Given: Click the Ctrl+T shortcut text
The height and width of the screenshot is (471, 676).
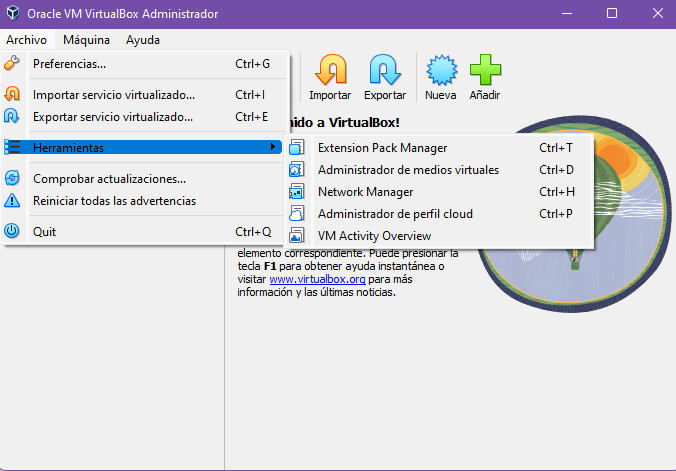Looking at the screenshot, I should click(556, 148).
